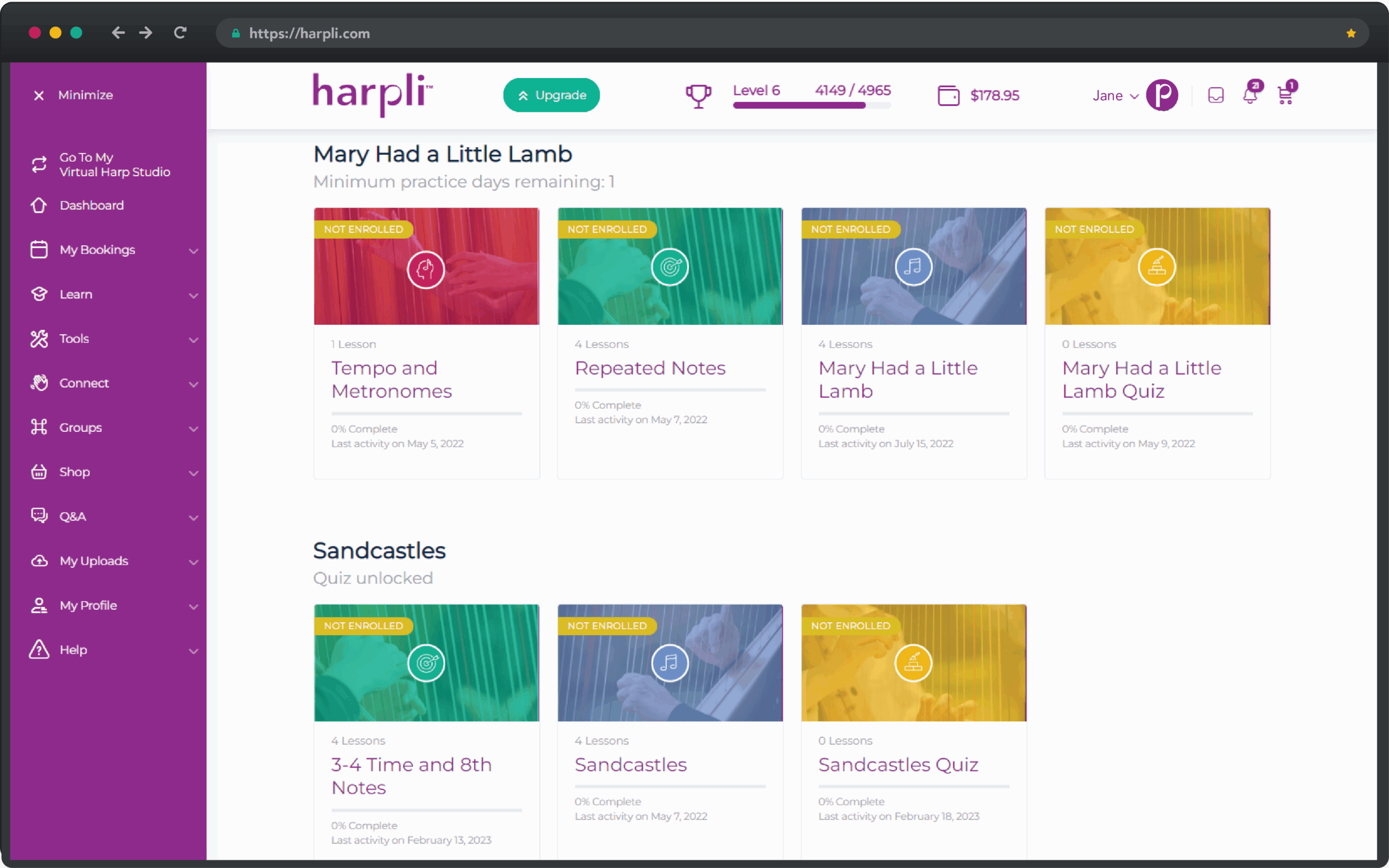Viewport: 1389px width, 868px height.
Task: Click the green Upgrade button
Action: [x=551, y=95]
